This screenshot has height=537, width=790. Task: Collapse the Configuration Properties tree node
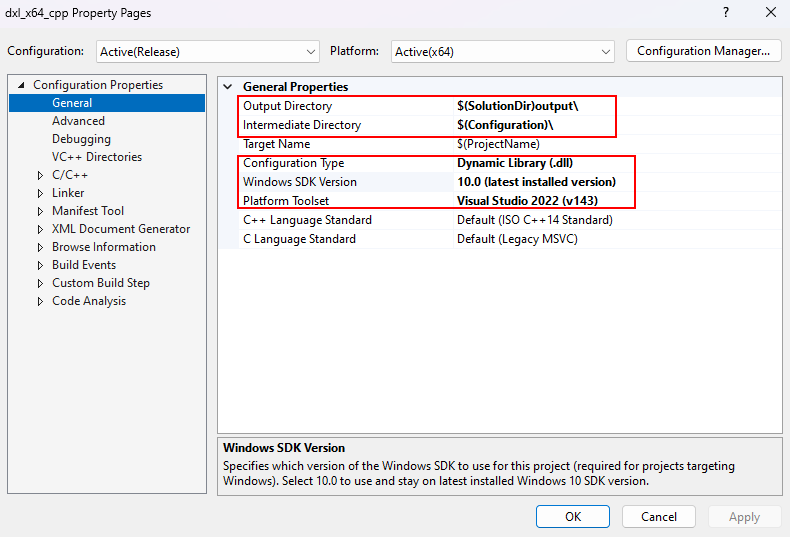tap(20, 86)
